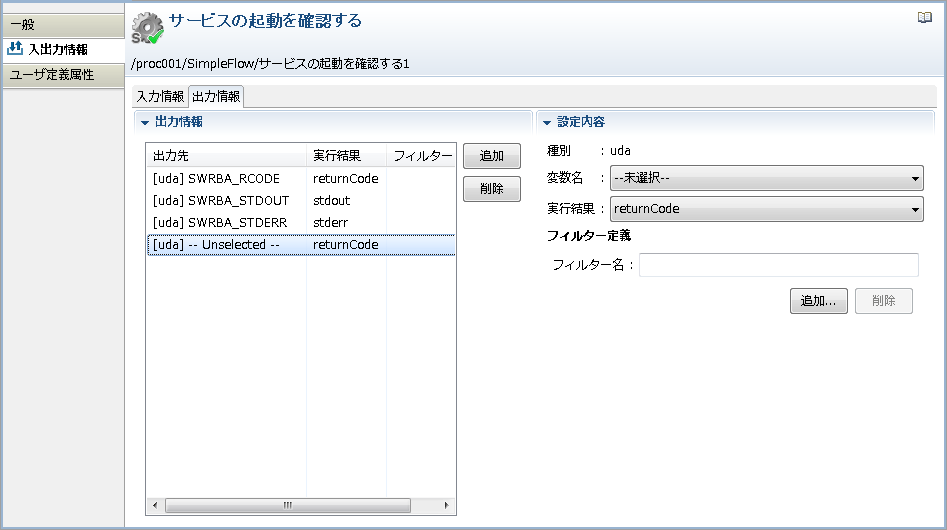Click the 追加... filter button
The height and width of the screenshot is (530, 947).
818,301
